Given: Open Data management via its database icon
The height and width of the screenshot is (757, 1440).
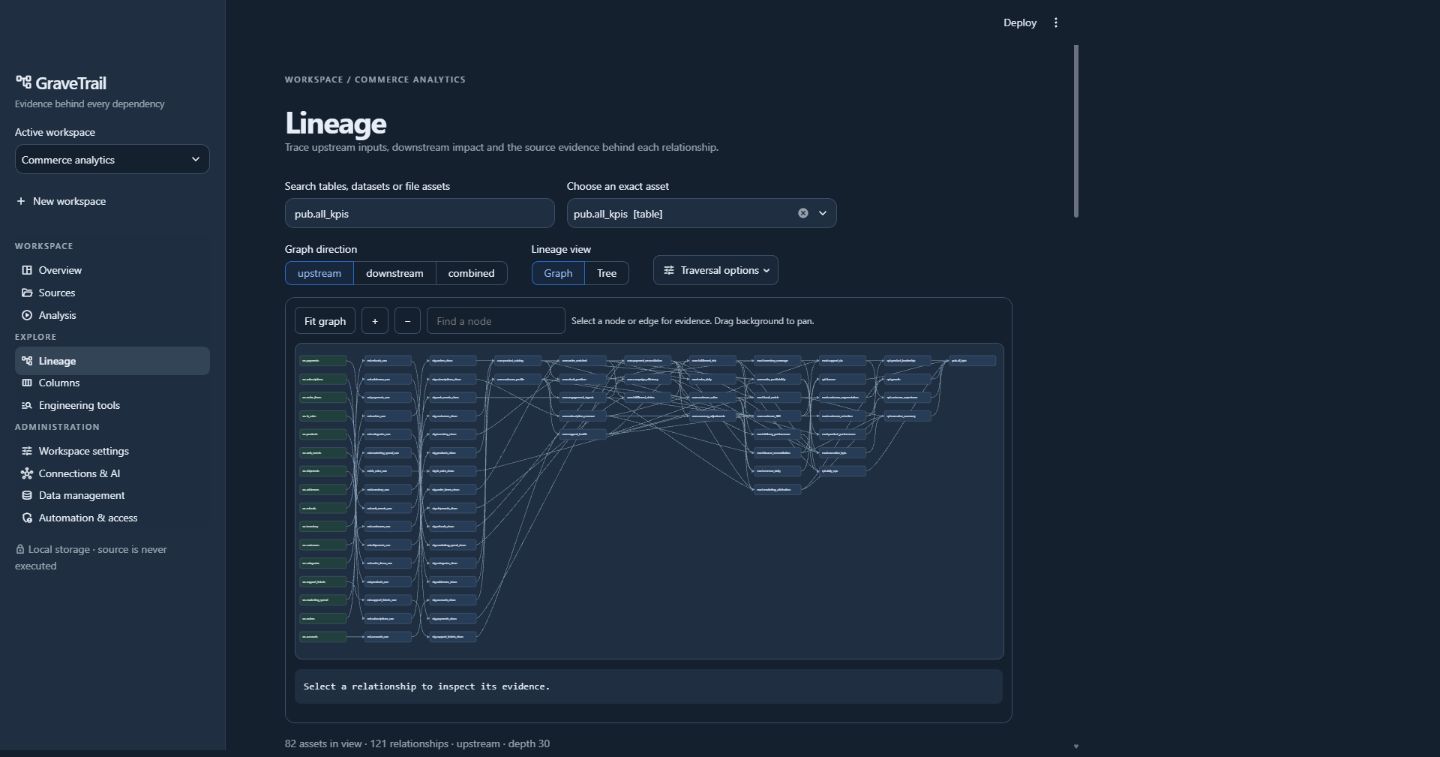Looking at the screenshot, I should click(x=27, y=495).
